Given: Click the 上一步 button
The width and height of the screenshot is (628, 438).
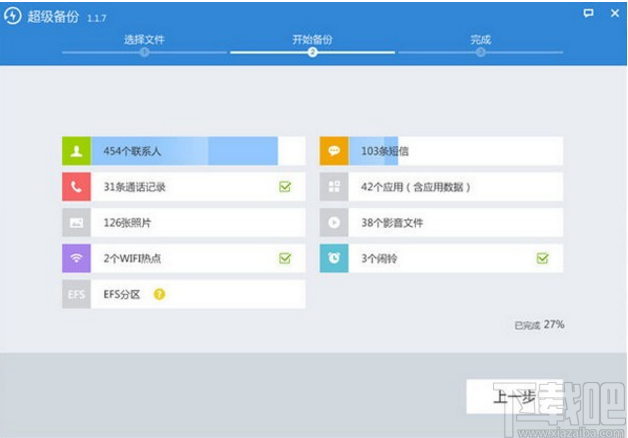Looking at the screenshot, I should point(514,397).
